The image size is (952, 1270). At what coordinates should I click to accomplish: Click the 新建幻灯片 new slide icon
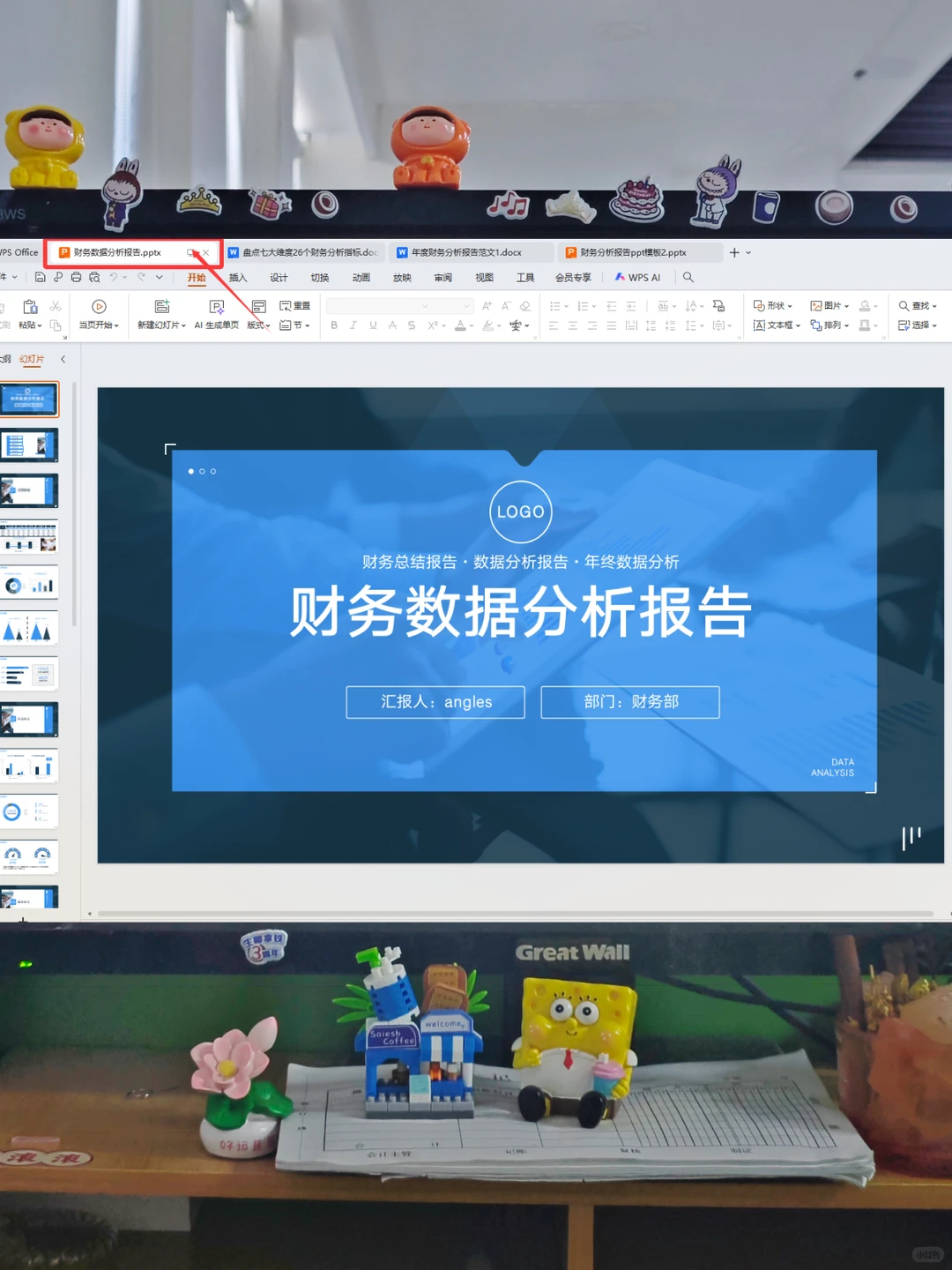[161, 306]
